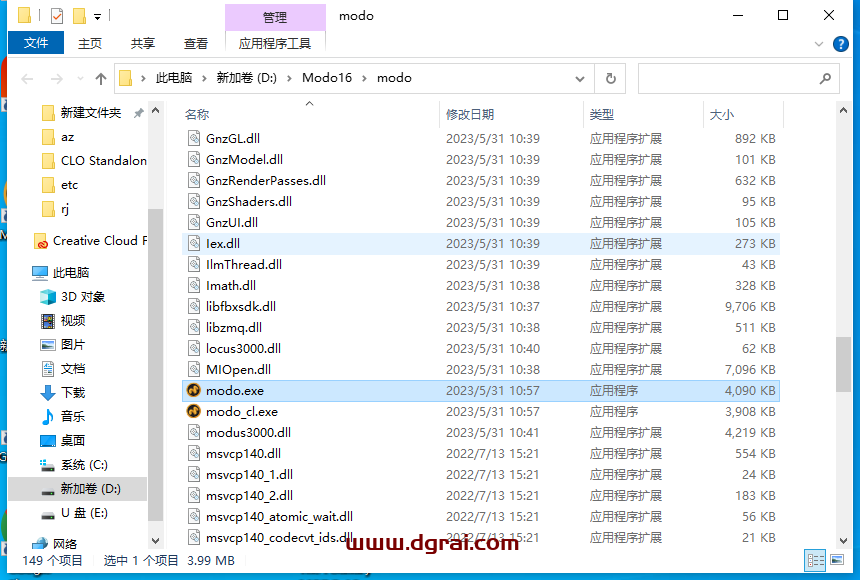Expand the address bar history dropdown
This screenshot has width=860, height=580.
point(580,79)
